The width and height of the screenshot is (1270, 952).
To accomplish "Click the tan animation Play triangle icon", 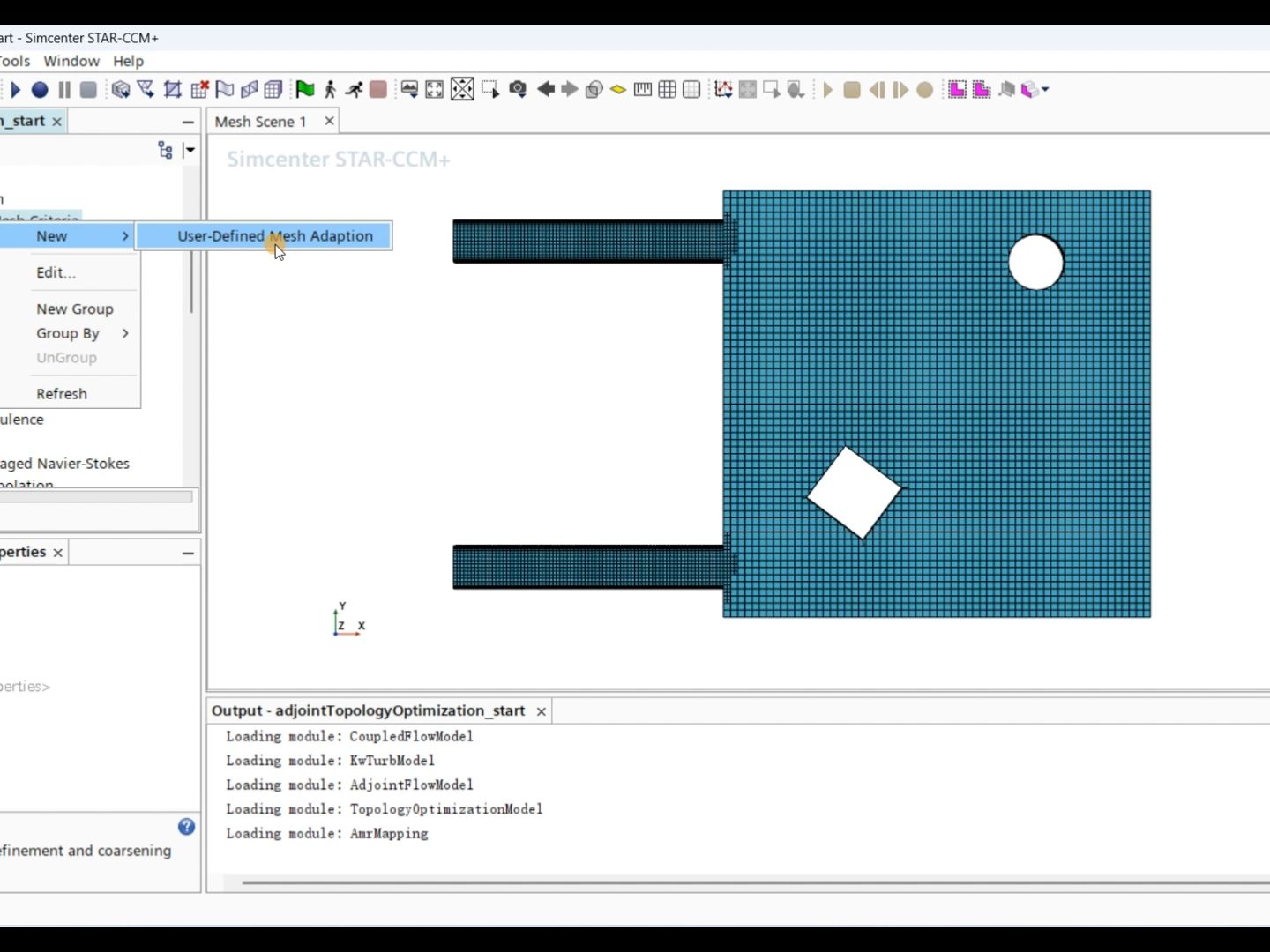I will click(827, 89).
